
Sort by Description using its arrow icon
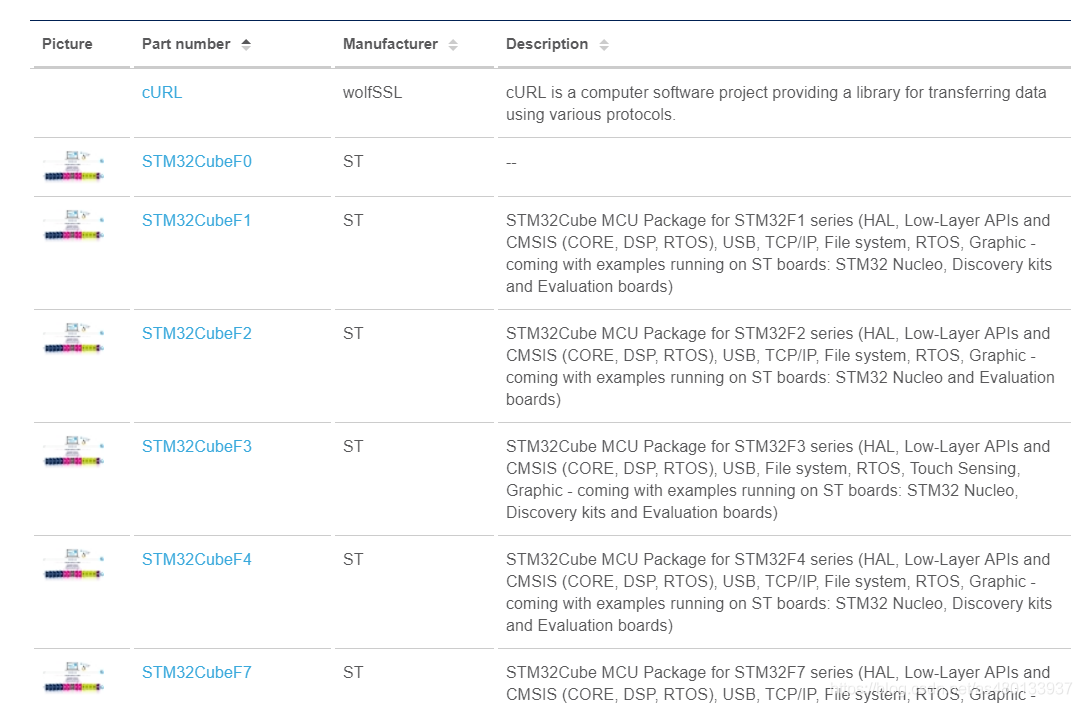coord(604,45)
